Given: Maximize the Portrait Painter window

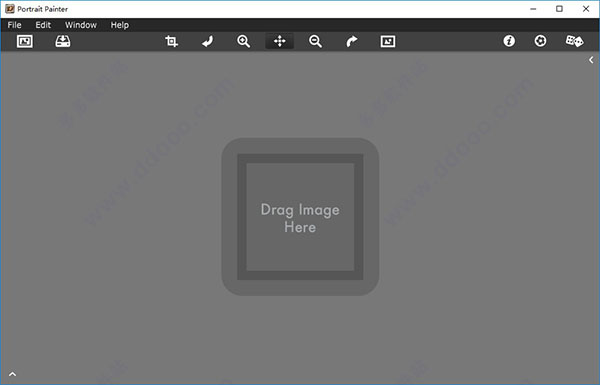Looking at the screenshot, I should click(x=559, y=9).
